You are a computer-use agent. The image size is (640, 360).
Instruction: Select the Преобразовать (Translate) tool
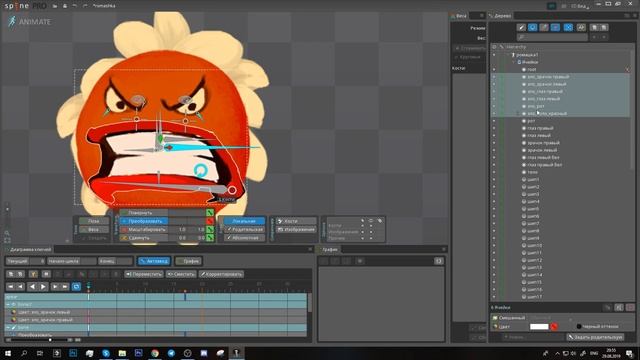click(144, 221)
